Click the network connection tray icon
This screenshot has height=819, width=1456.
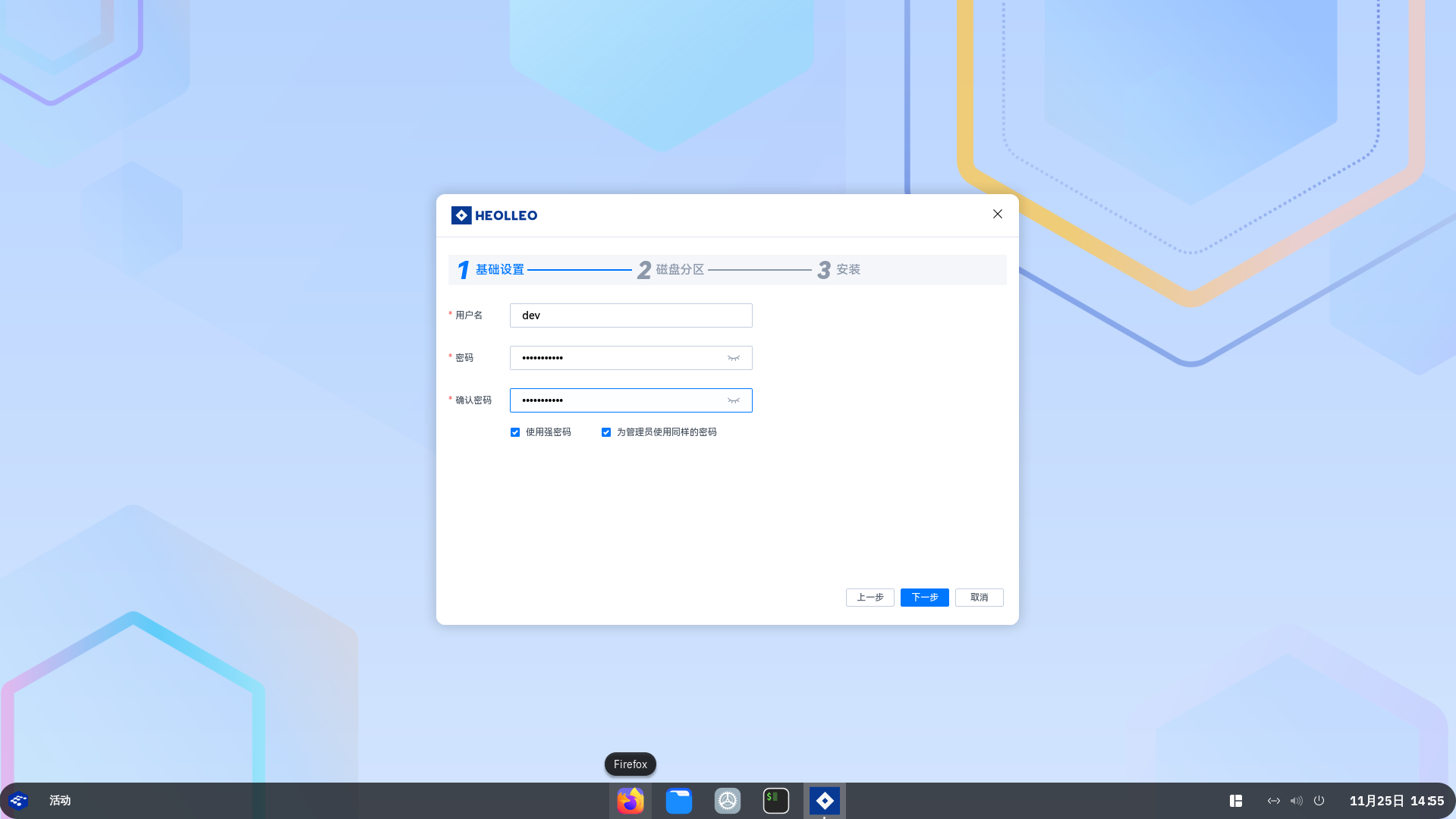pyautogui.click(x=1274, y=801)
